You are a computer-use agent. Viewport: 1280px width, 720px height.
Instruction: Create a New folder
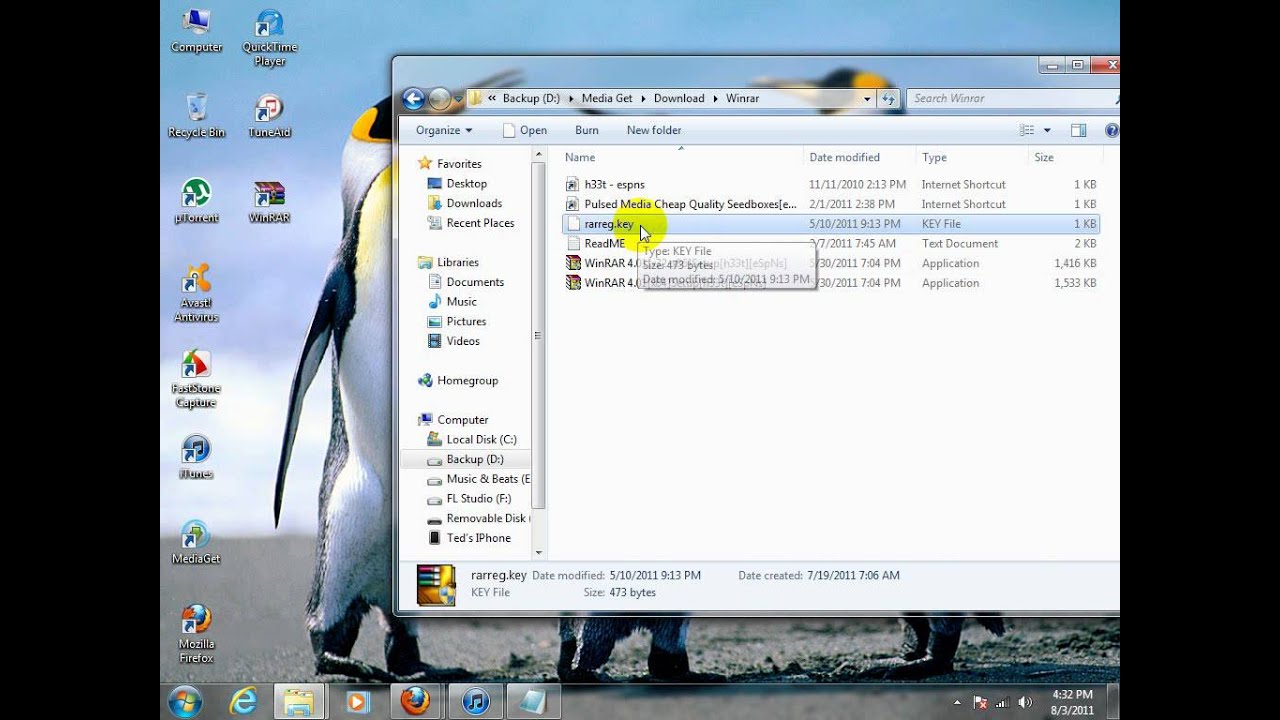654,130
